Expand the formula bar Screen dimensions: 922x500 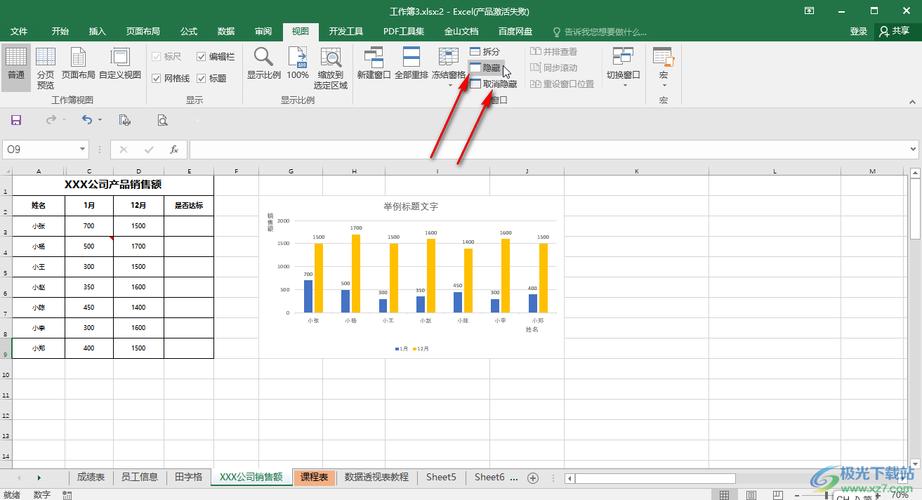913,149
